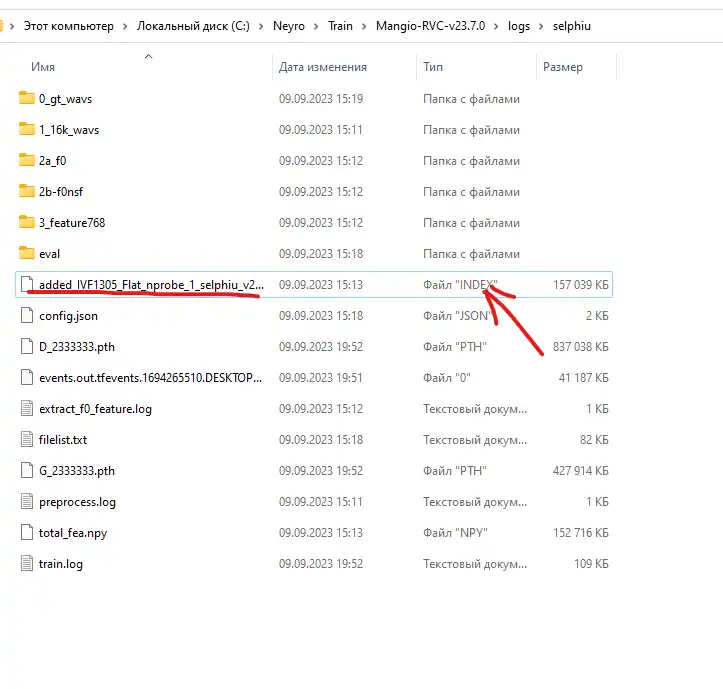Go to Этот компьютер in address bar
This screenshot has height=689, width=723.
[69, 26]
